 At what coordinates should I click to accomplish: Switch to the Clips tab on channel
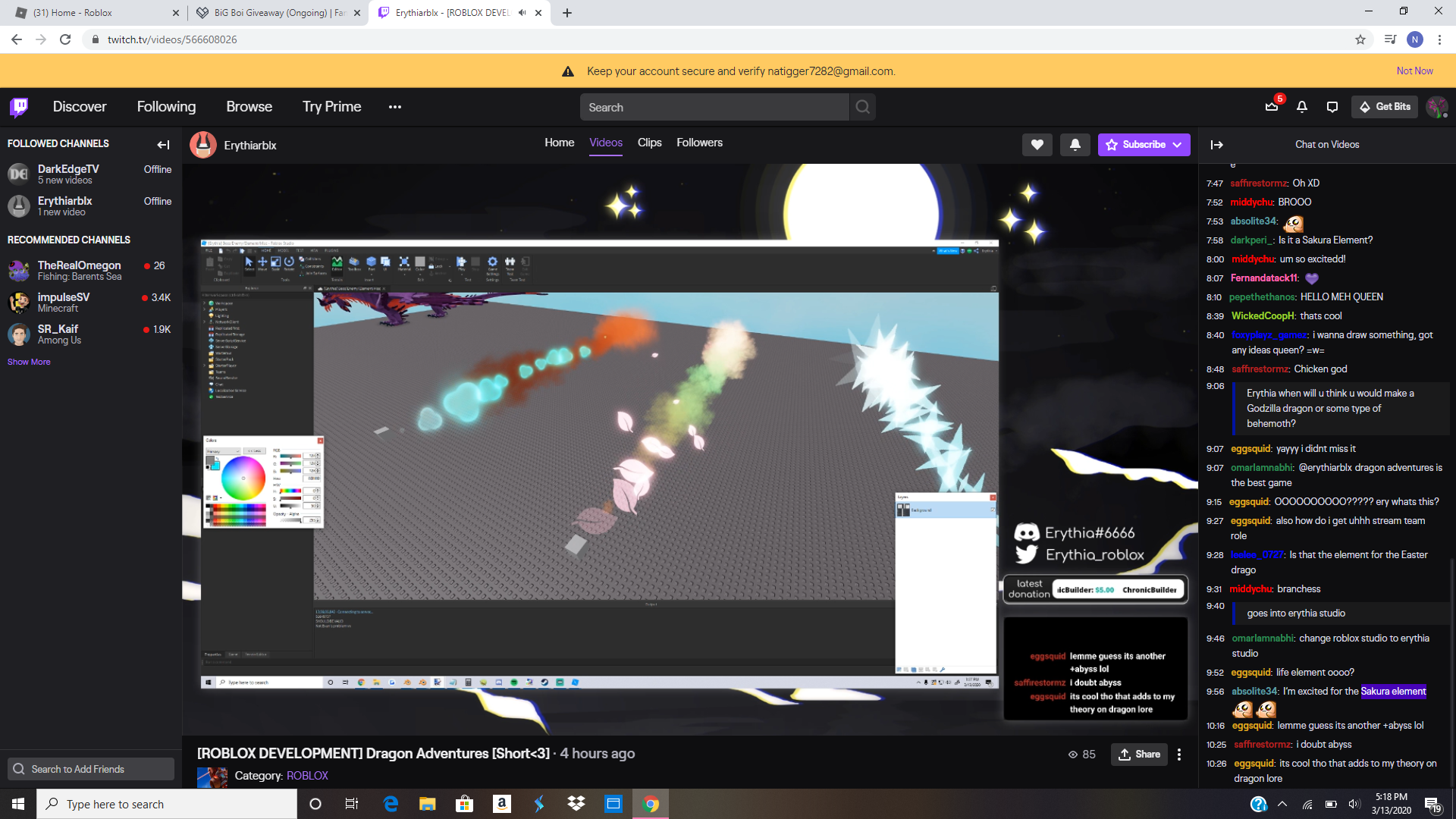[650, 142]
